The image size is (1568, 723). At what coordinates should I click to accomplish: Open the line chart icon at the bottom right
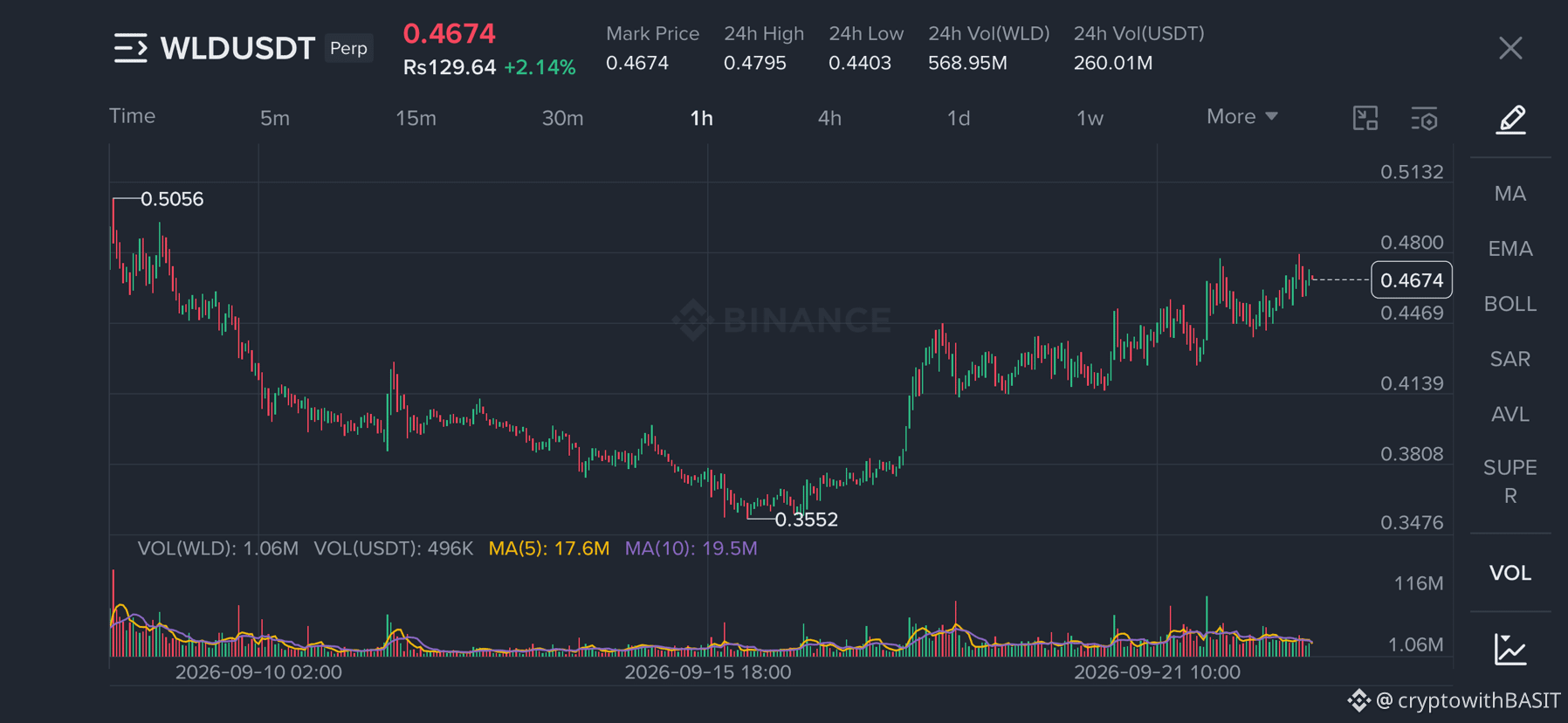pos(1510,650)
